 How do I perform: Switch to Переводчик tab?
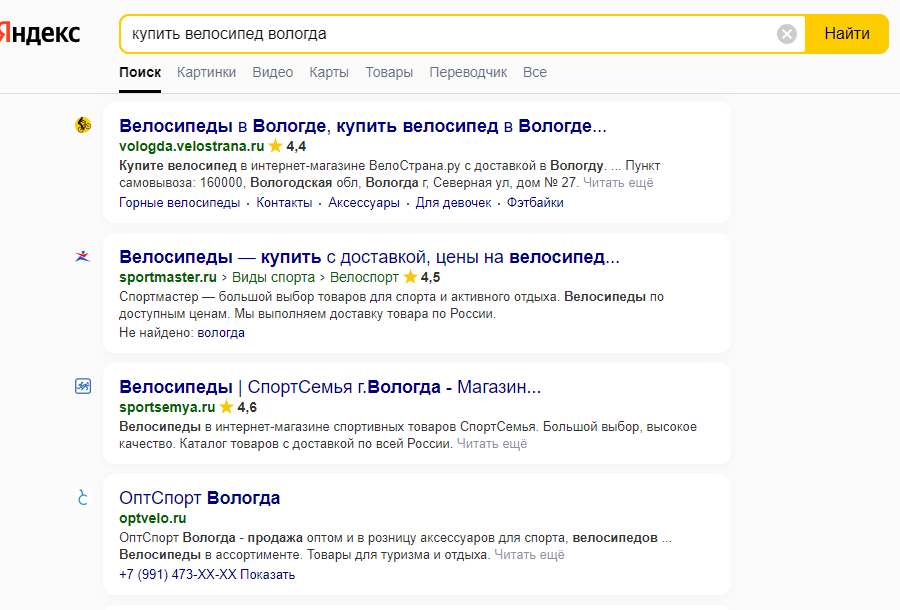[x=468, y=72]
